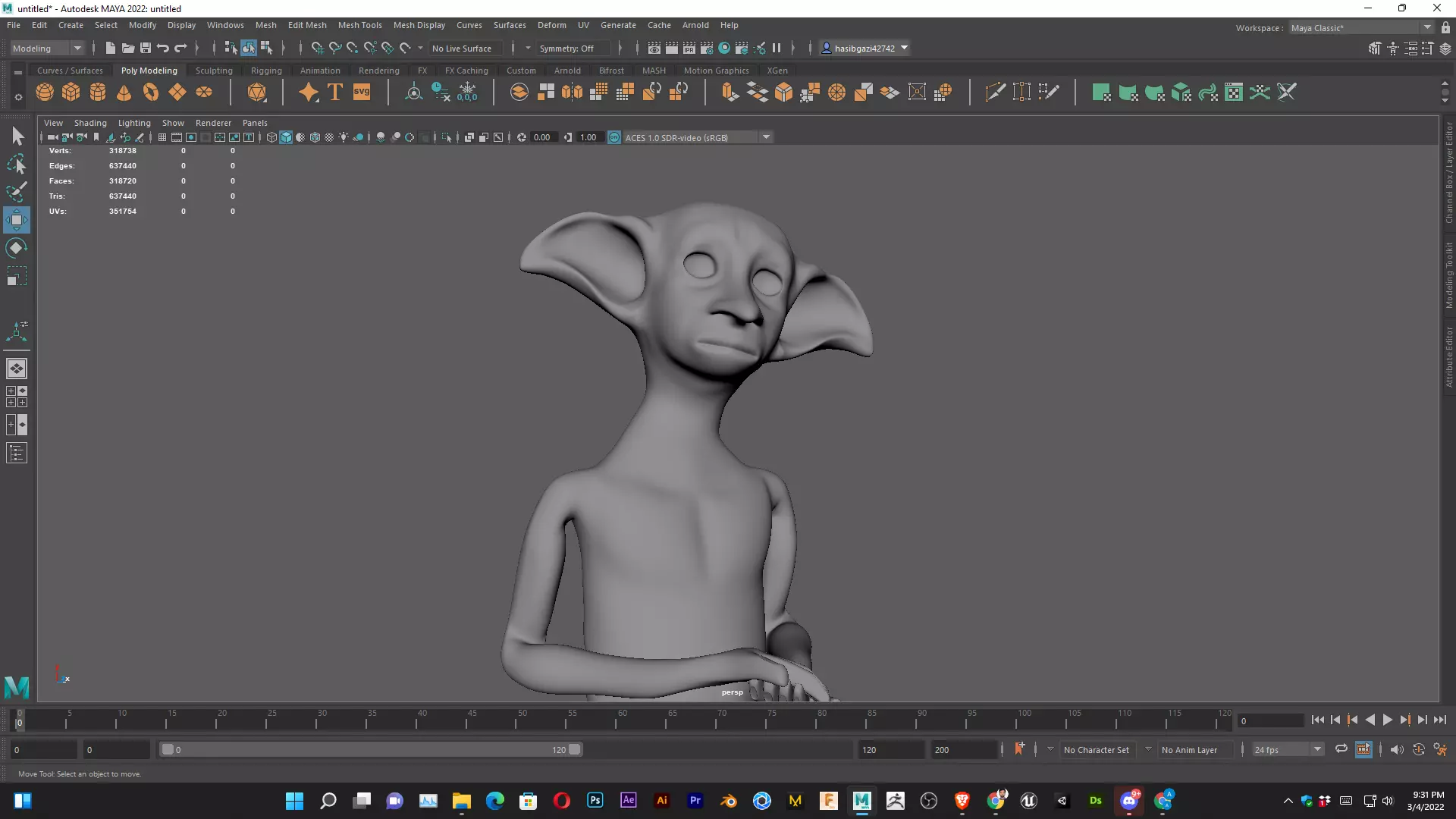This screenshot has width=1456, height=819.
Task: Open the viewport Renderer menu
Action: (213, 123)
